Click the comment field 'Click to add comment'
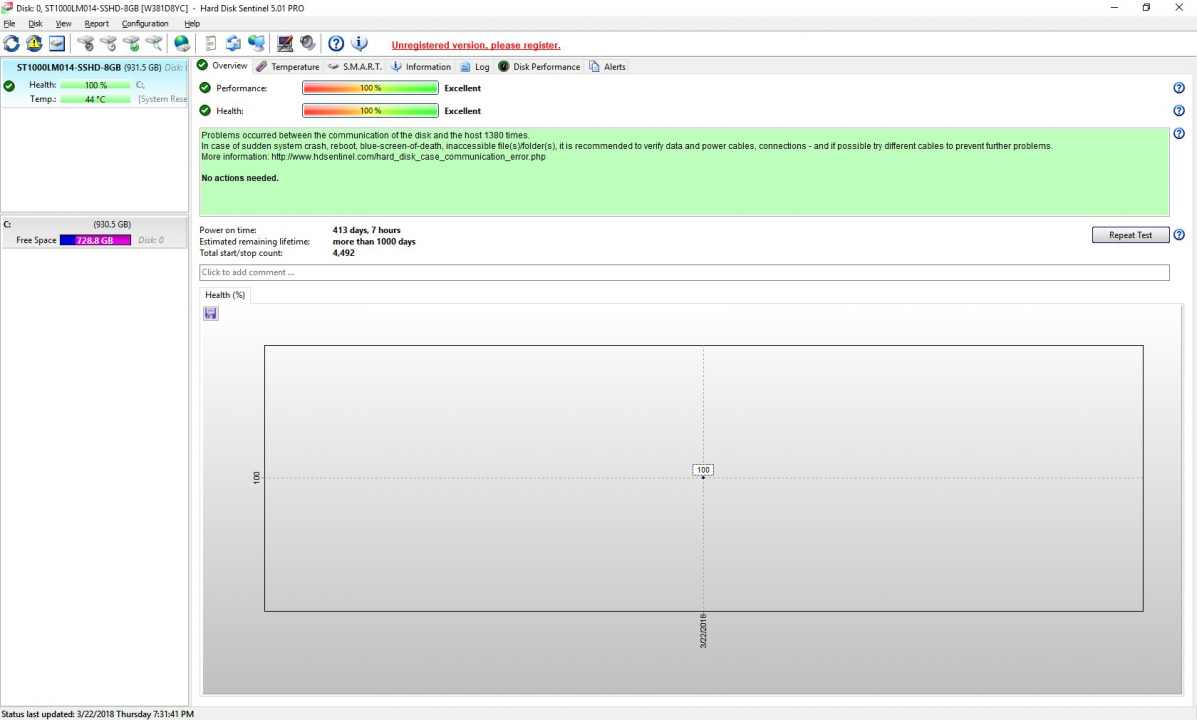 pyautogui.click(x=684, y=272)
